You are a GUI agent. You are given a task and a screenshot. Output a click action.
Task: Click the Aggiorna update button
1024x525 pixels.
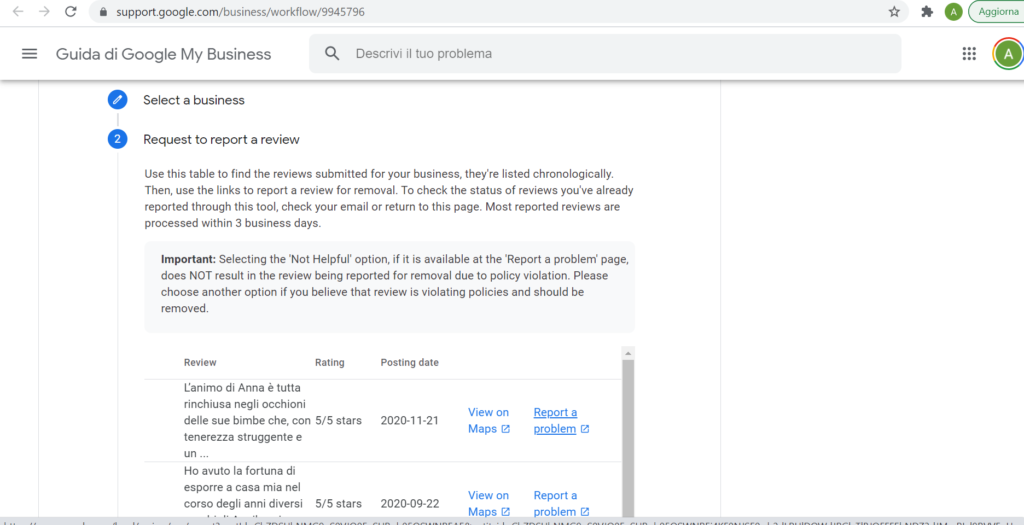coord(997,12)
